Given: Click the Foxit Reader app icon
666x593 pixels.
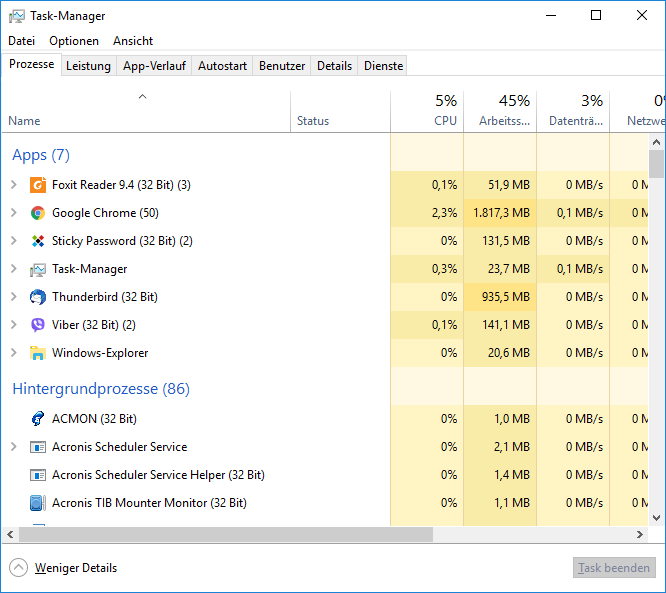Looking at the screenshot, I should pos(38,185).
